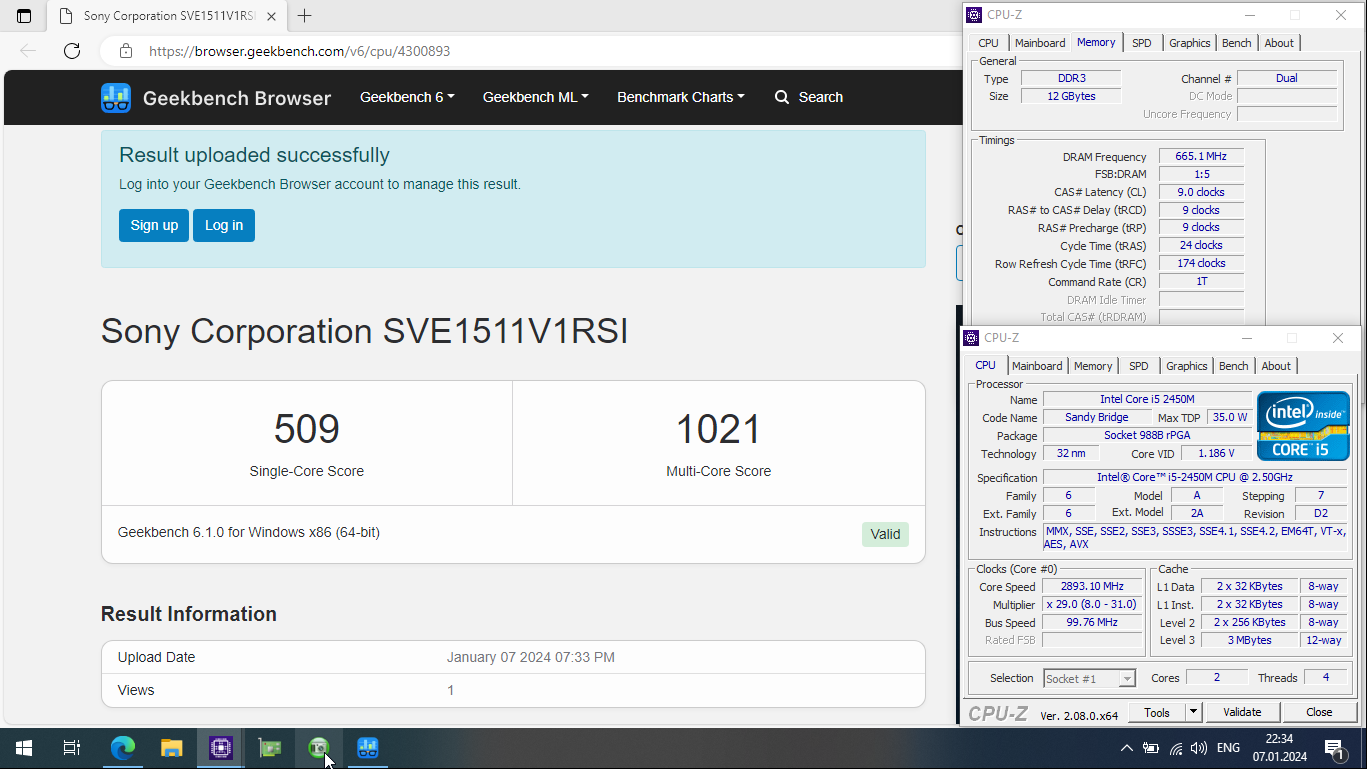The width and height of the screenshot is (1367, 769).
Task: Open the Socket #1 selection combo box
Action: click(x=1089, y=678)
